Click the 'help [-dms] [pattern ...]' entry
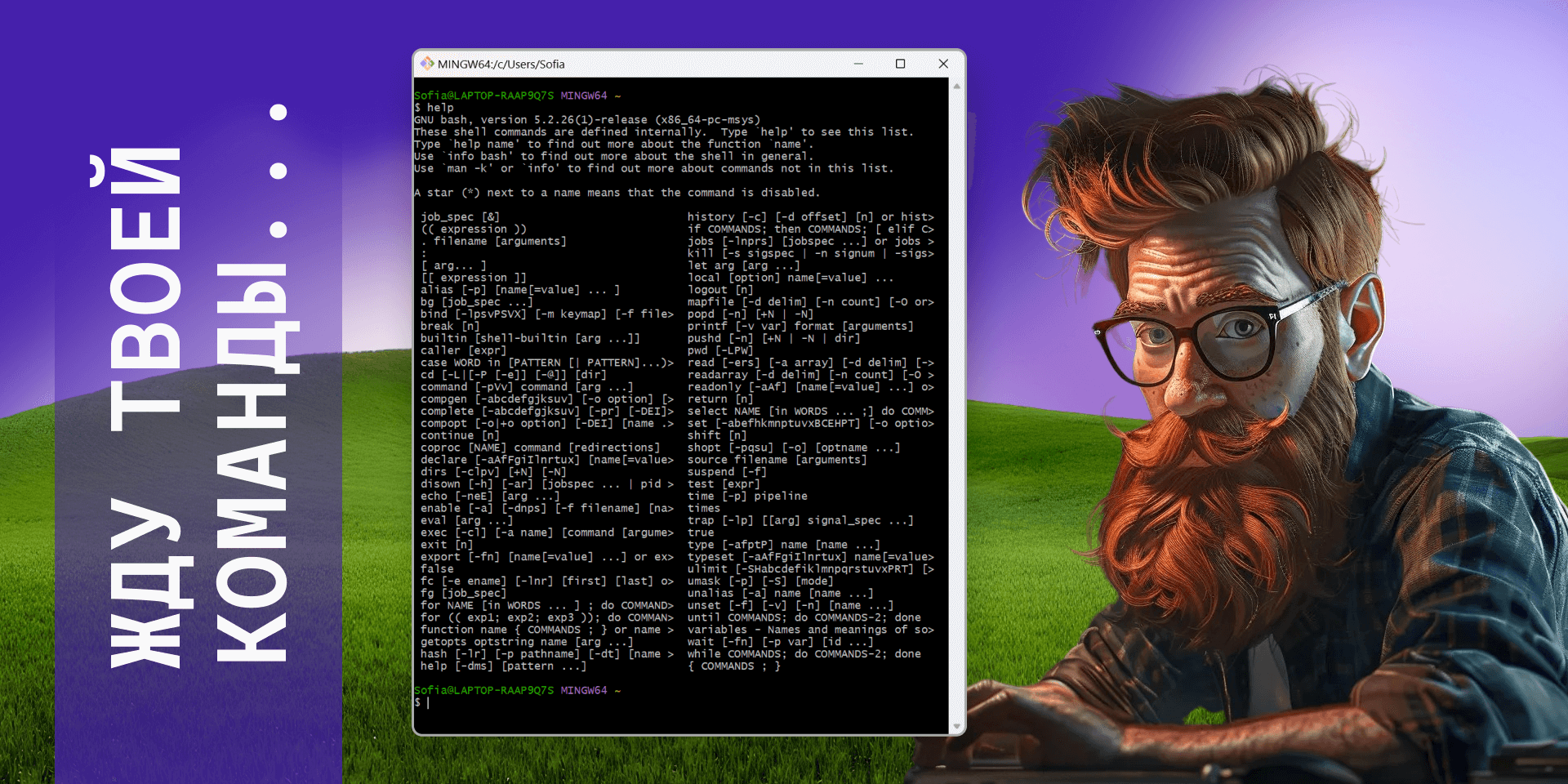1568x784 pixels. click(x=503, y=666)
